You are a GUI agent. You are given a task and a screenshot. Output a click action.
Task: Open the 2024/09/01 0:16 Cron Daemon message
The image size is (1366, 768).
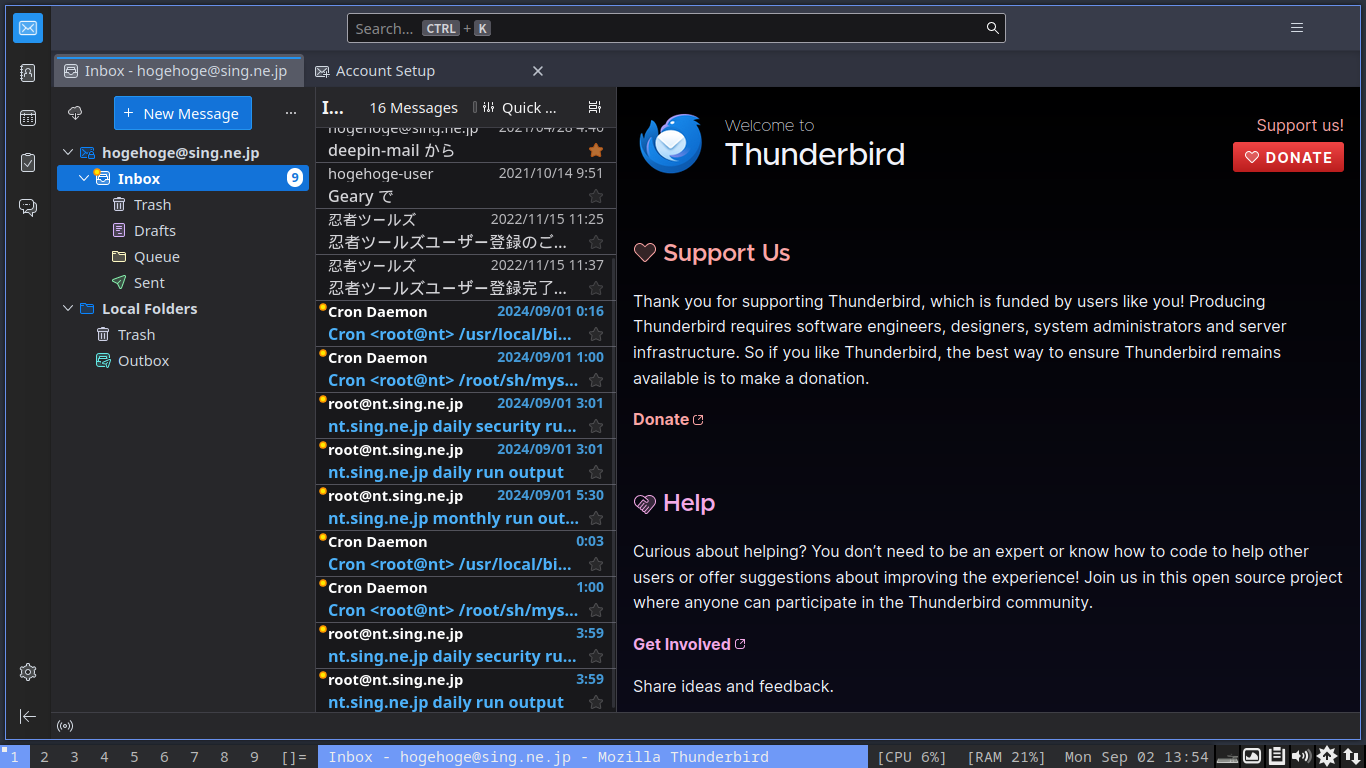tap(466, 323)
